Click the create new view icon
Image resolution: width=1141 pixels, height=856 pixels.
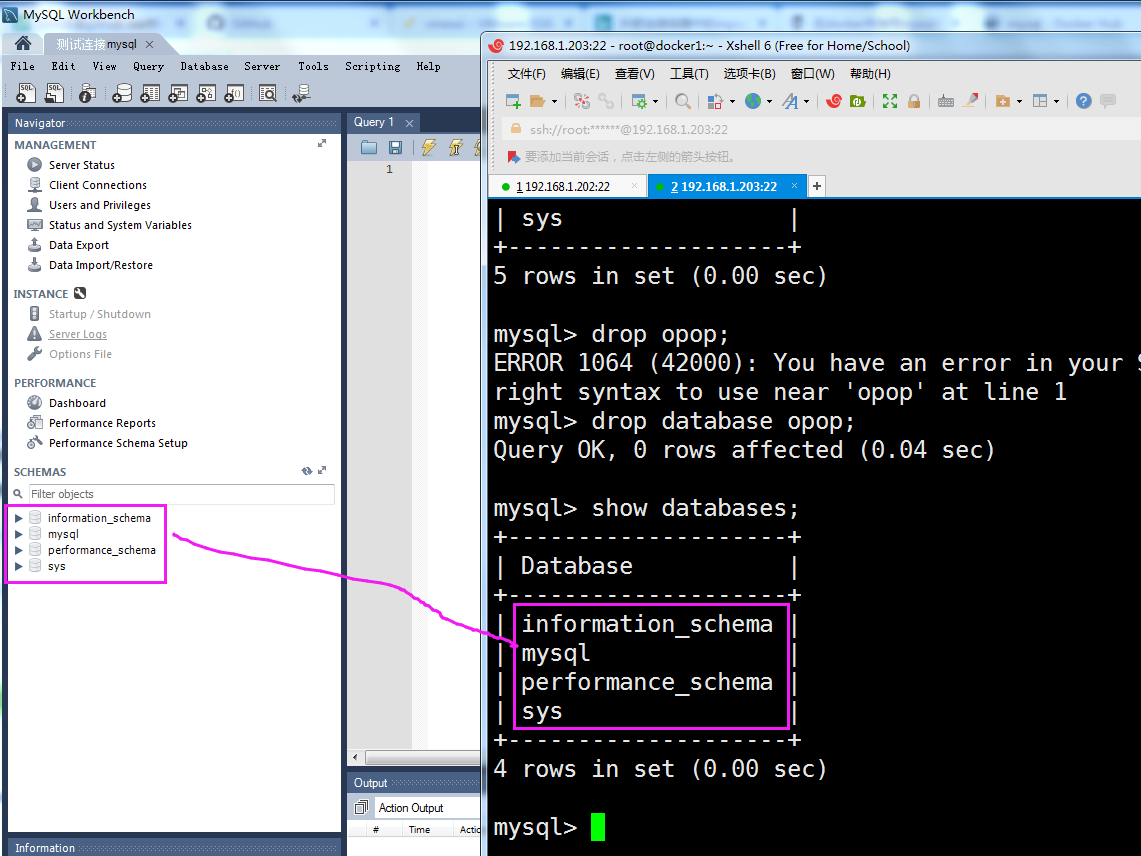(178, 92)
